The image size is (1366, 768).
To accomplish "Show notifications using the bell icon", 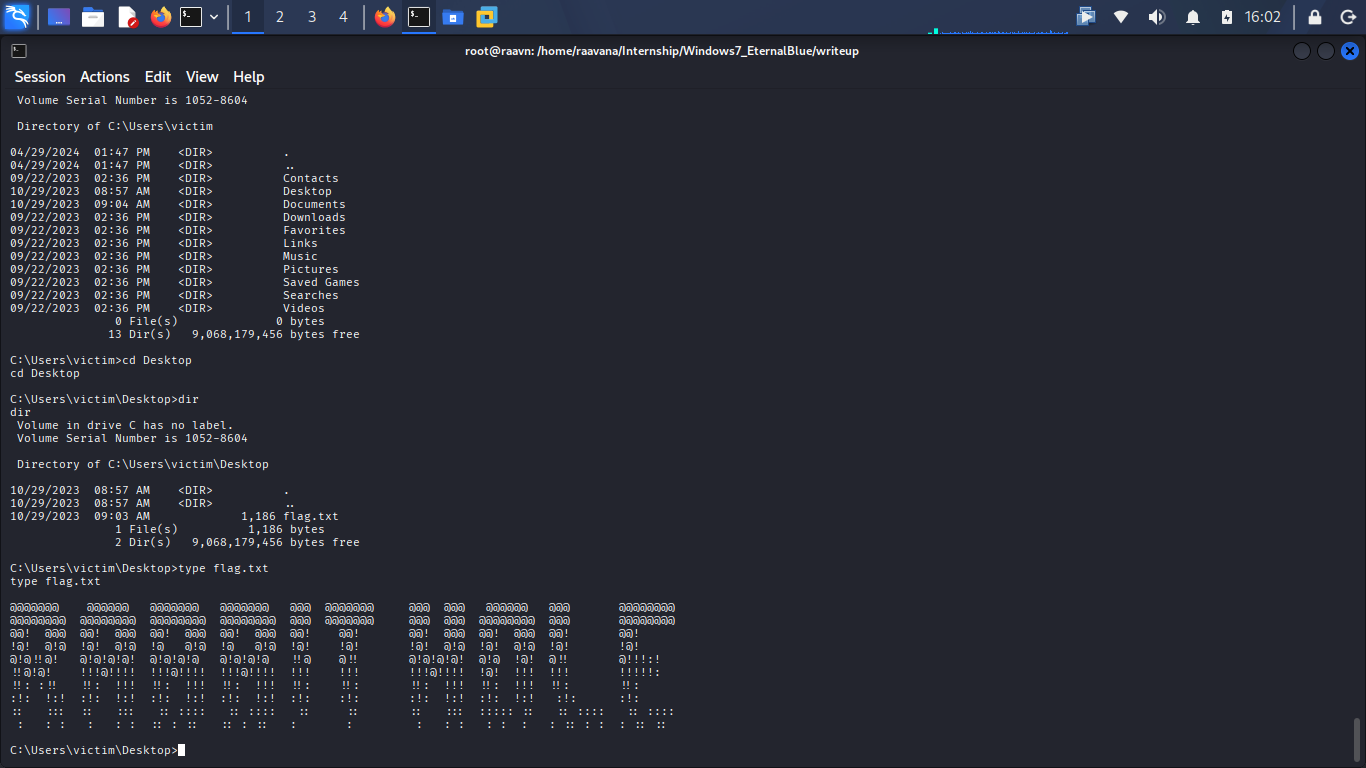I will [1193, 17].
